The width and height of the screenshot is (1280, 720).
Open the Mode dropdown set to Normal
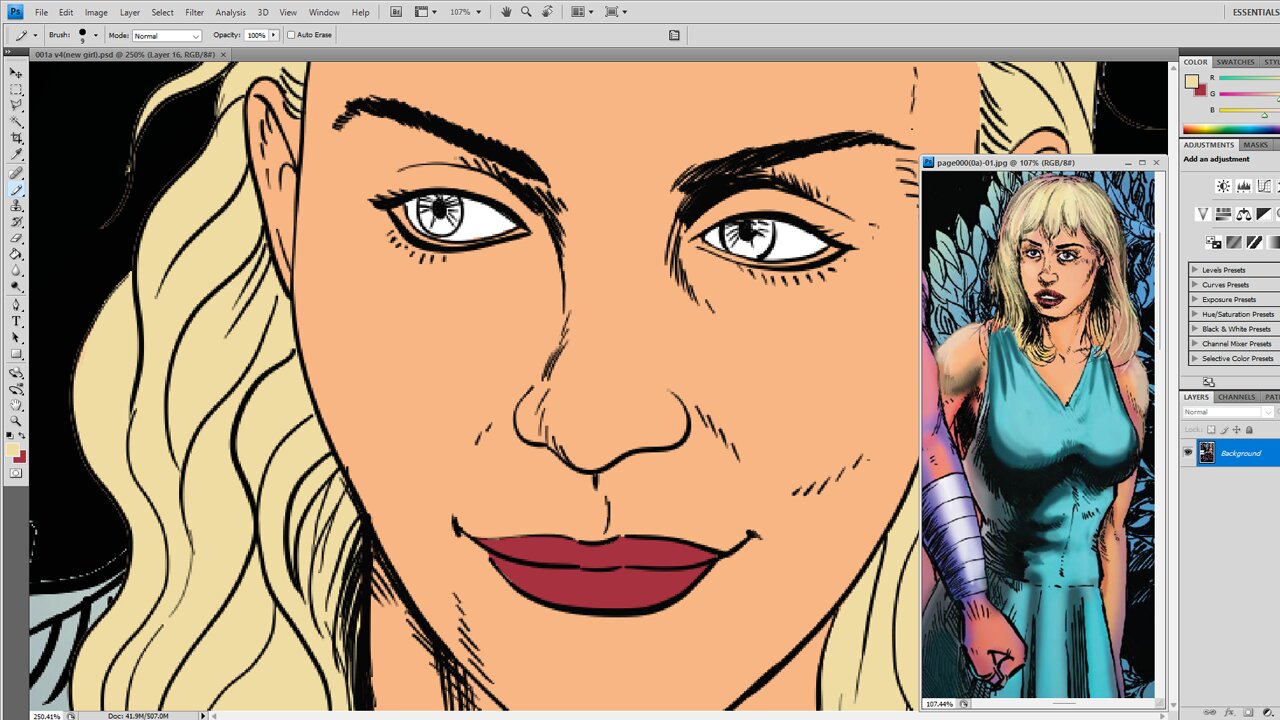(167, 35)
